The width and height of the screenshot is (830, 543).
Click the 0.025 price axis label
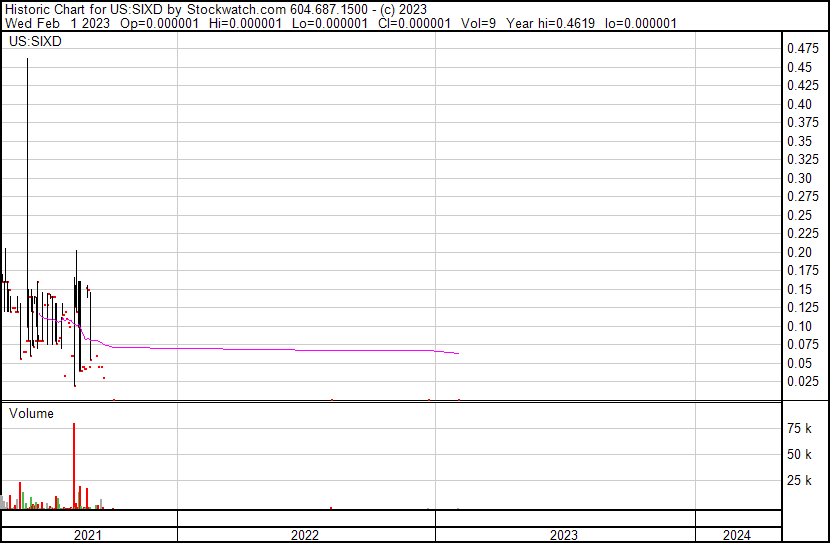(x=802, y=381)
